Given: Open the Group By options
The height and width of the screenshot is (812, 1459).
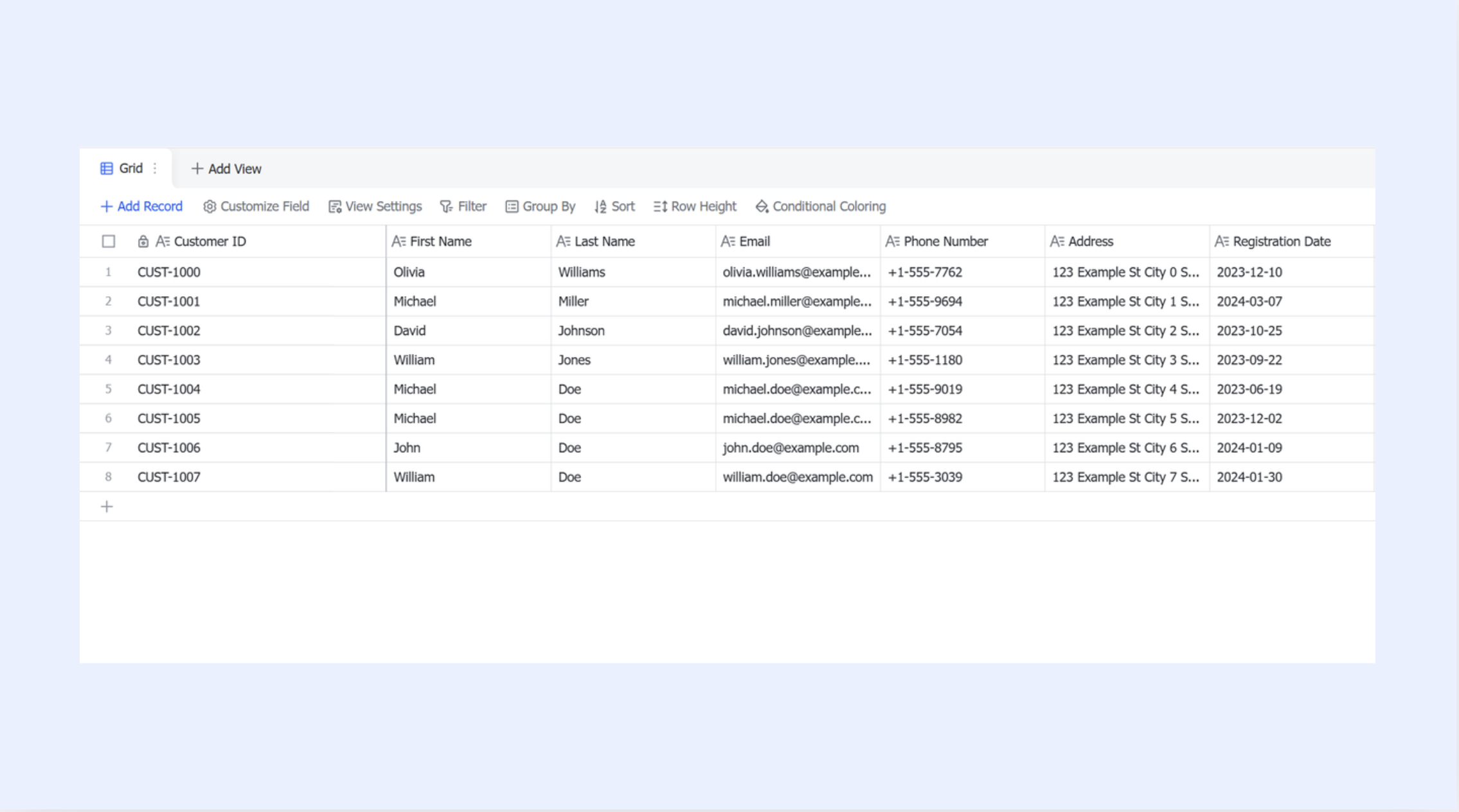Looking at the screenshot, I should [540, 206].
